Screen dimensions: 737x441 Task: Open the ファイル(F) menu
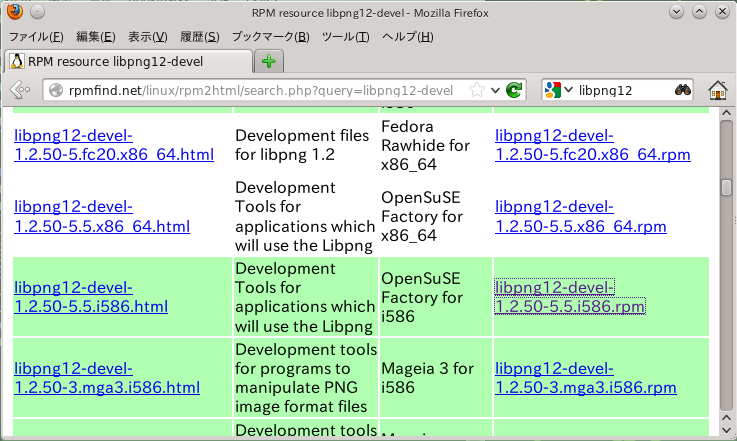coord(36,37)
